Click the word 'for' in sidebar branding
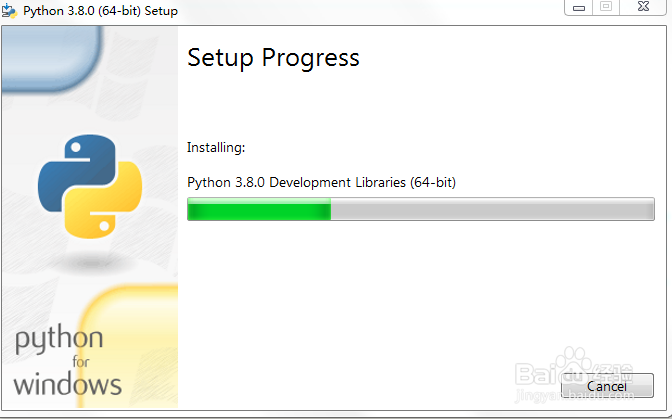This screenshot has width=672, height=419. pos(81,362)
